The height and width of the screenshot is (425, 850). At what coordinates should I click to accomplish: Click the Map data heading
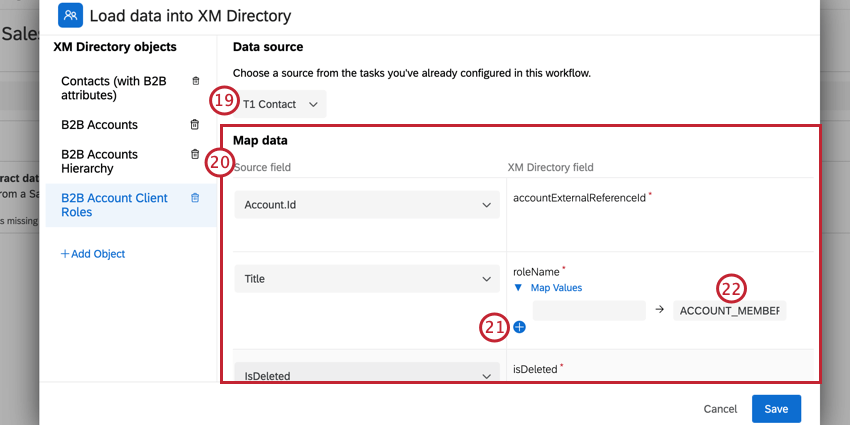point(260,140)
